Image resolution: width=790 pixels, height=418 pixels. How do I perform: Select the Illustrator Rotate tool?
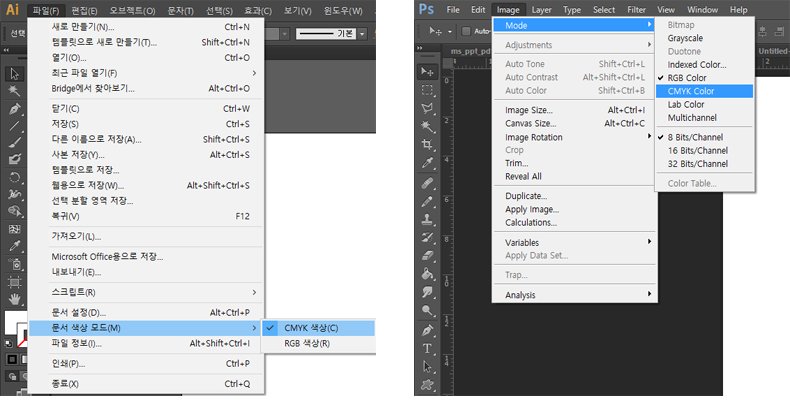(x=14, y=177)
